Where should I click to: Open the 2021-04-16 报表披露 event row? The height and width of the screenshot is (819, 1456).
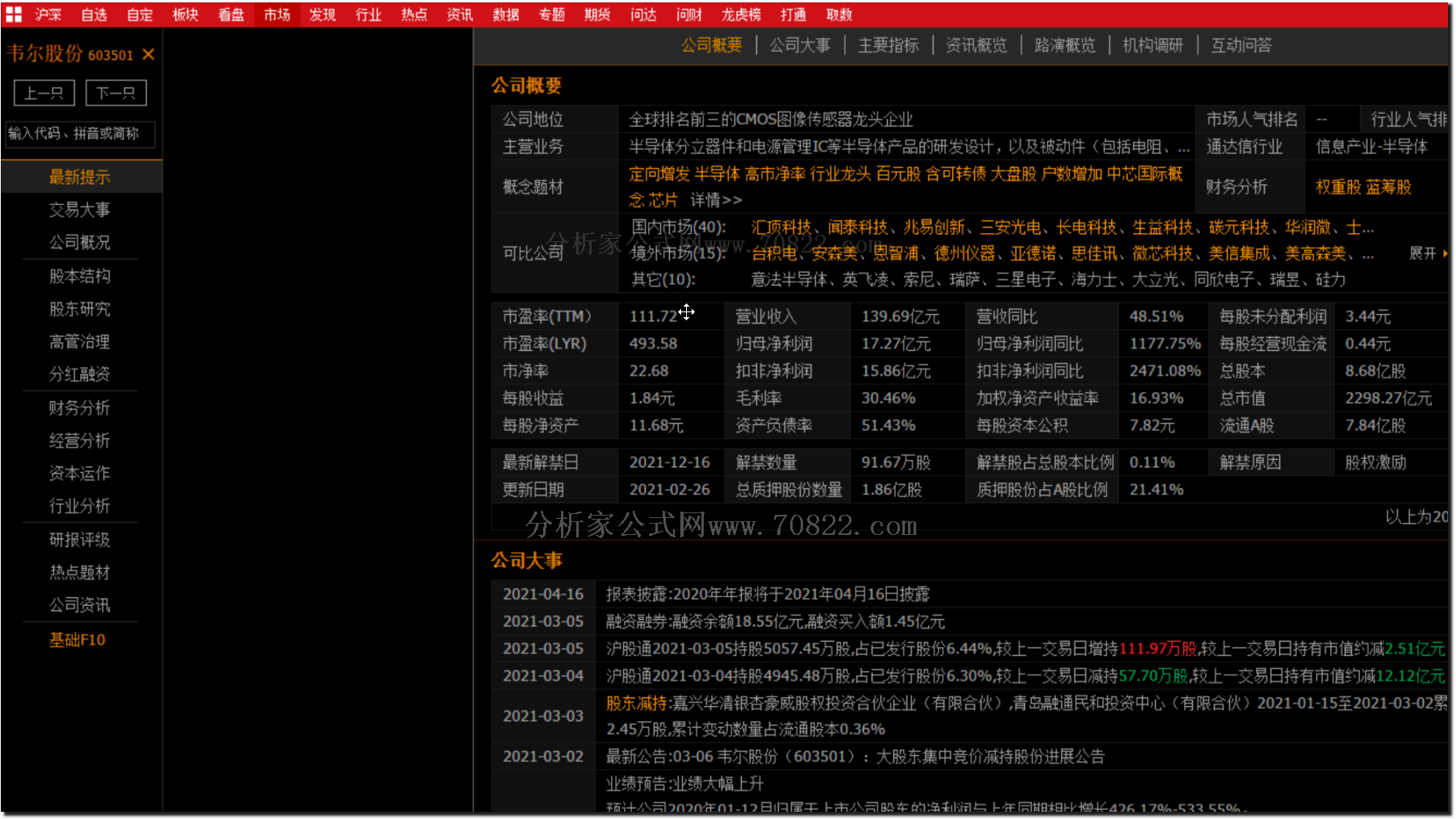click(x=969, y=594)
